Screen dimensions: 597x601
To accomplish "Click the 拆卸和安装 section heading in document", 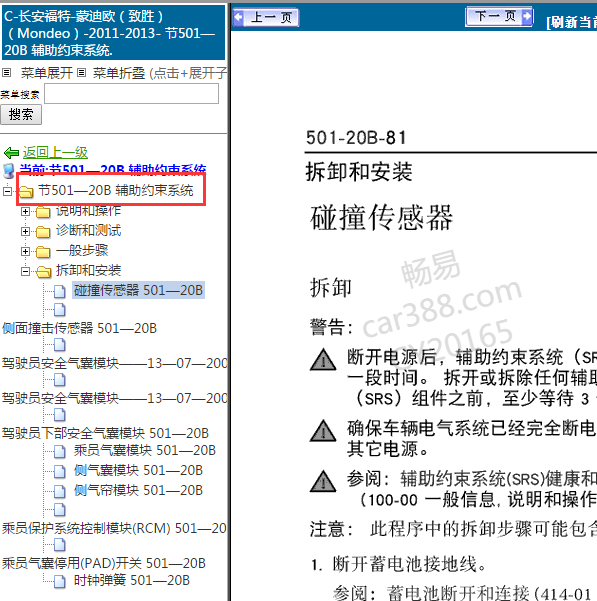I will (359, 172).
